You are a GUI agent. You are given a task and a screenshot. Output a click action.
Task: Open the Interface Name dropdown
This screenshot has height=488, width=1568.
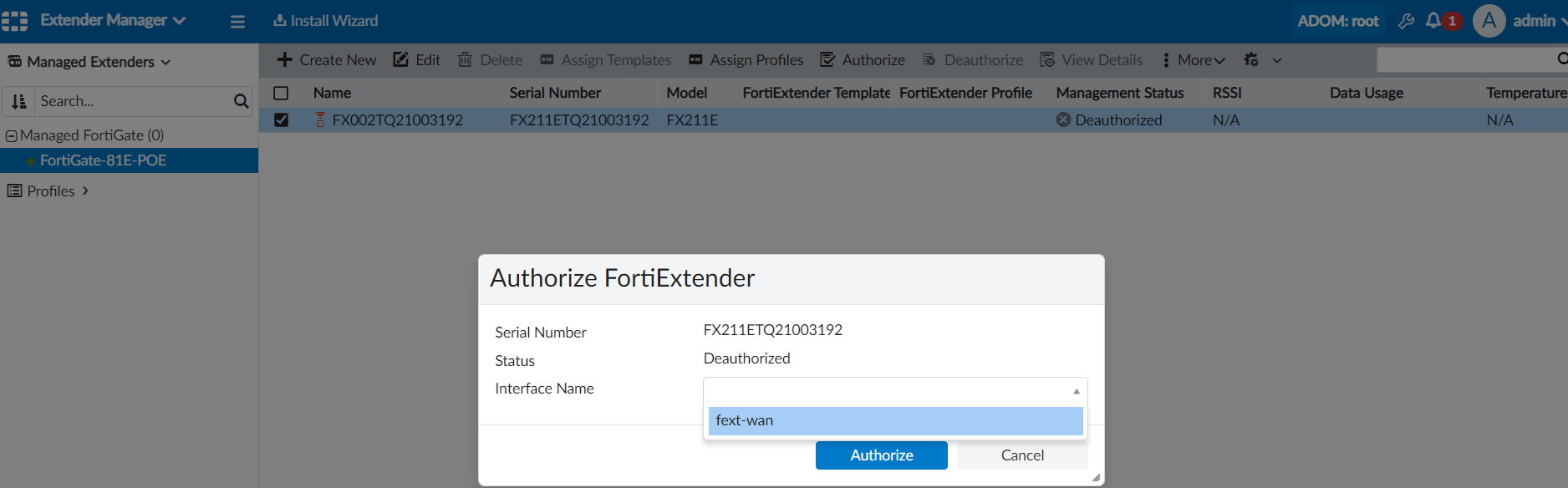[x=894, y=390]
